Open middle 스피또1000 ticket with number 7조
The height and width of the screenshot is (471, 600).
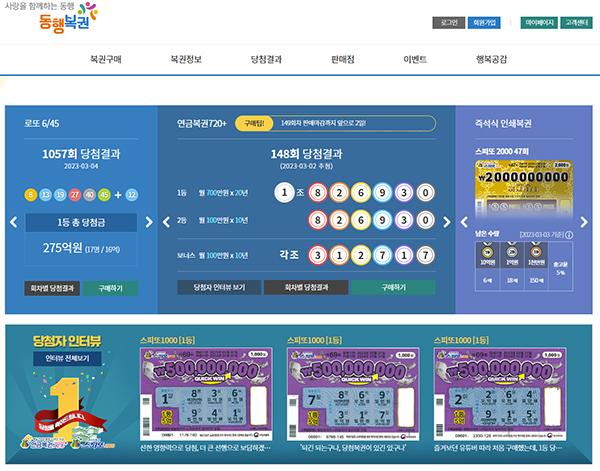pyautogui.click(x=353, y=394)
